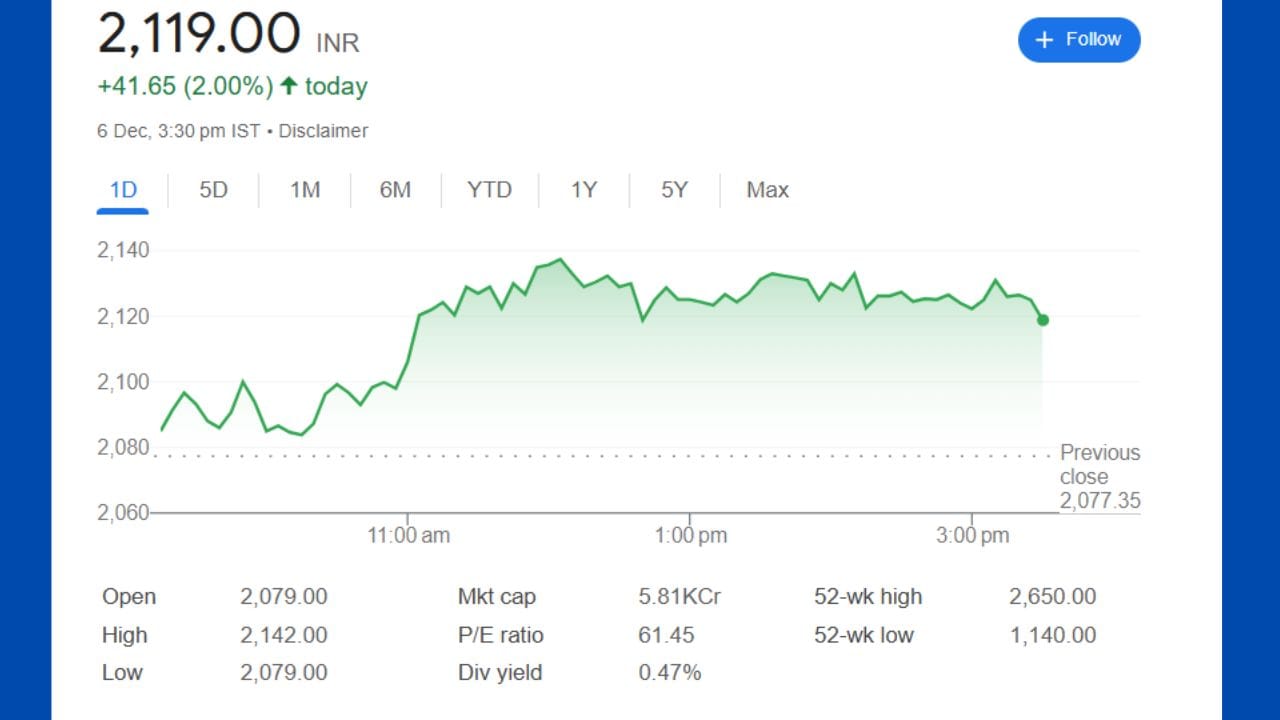Select the 1D time range tab
The width and height of the screenshot is (1280, 720).
(123, 190)
